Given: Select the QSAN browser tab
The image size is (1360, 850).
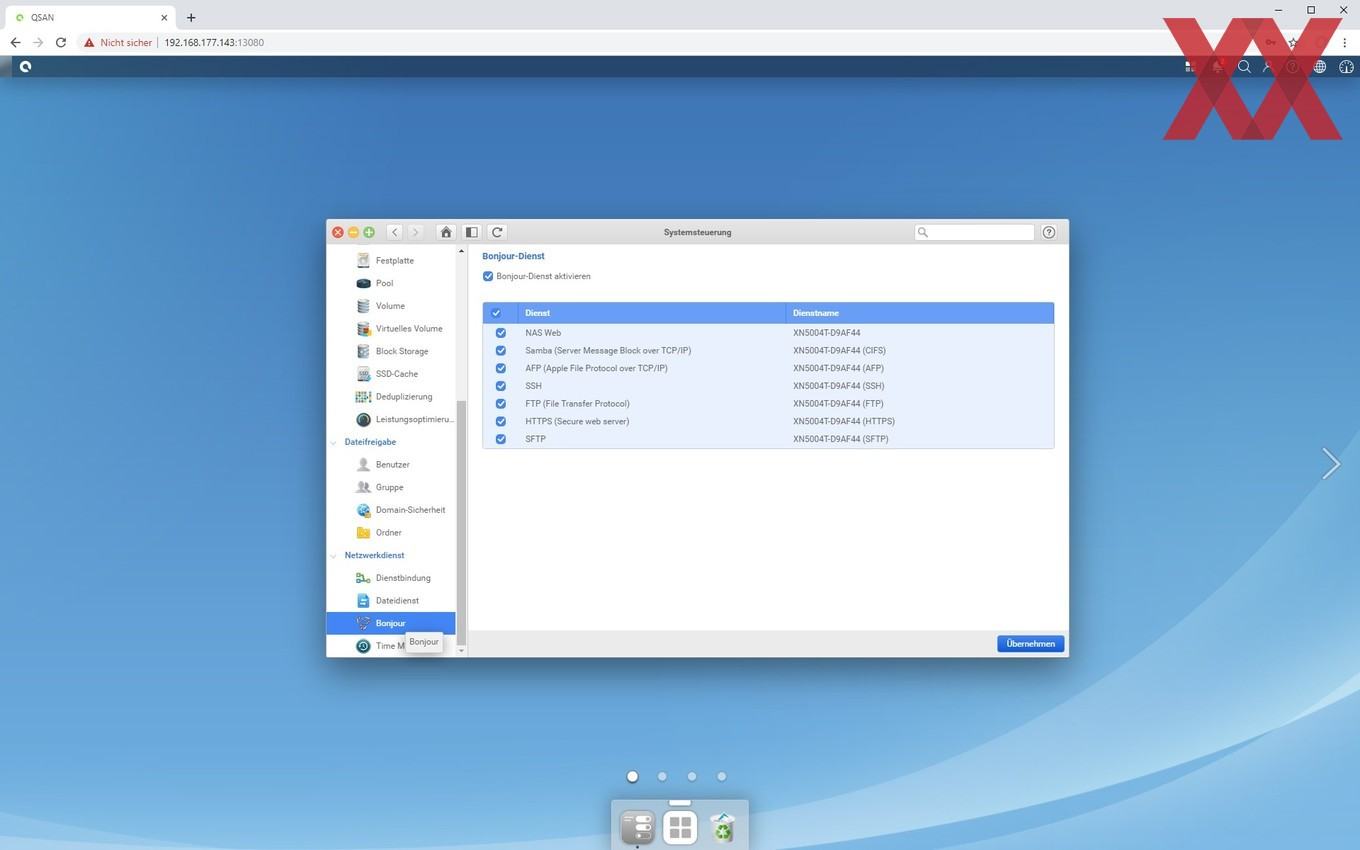Looking at the screenshot, I should (x=90, y=17).
